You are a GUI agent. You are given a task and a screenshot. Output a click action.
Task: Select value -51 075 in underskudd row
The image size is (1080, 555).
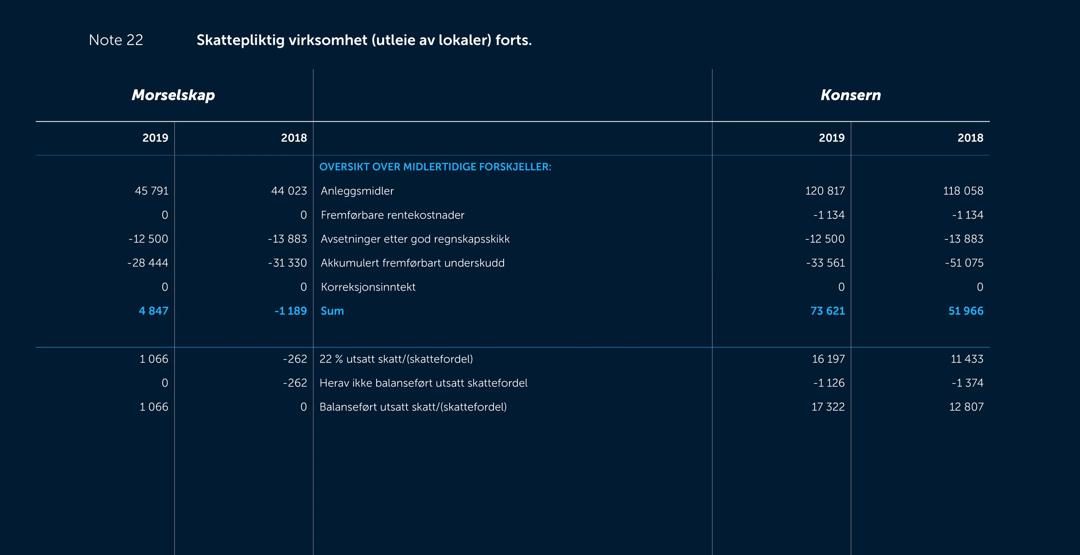coord(964,263)
